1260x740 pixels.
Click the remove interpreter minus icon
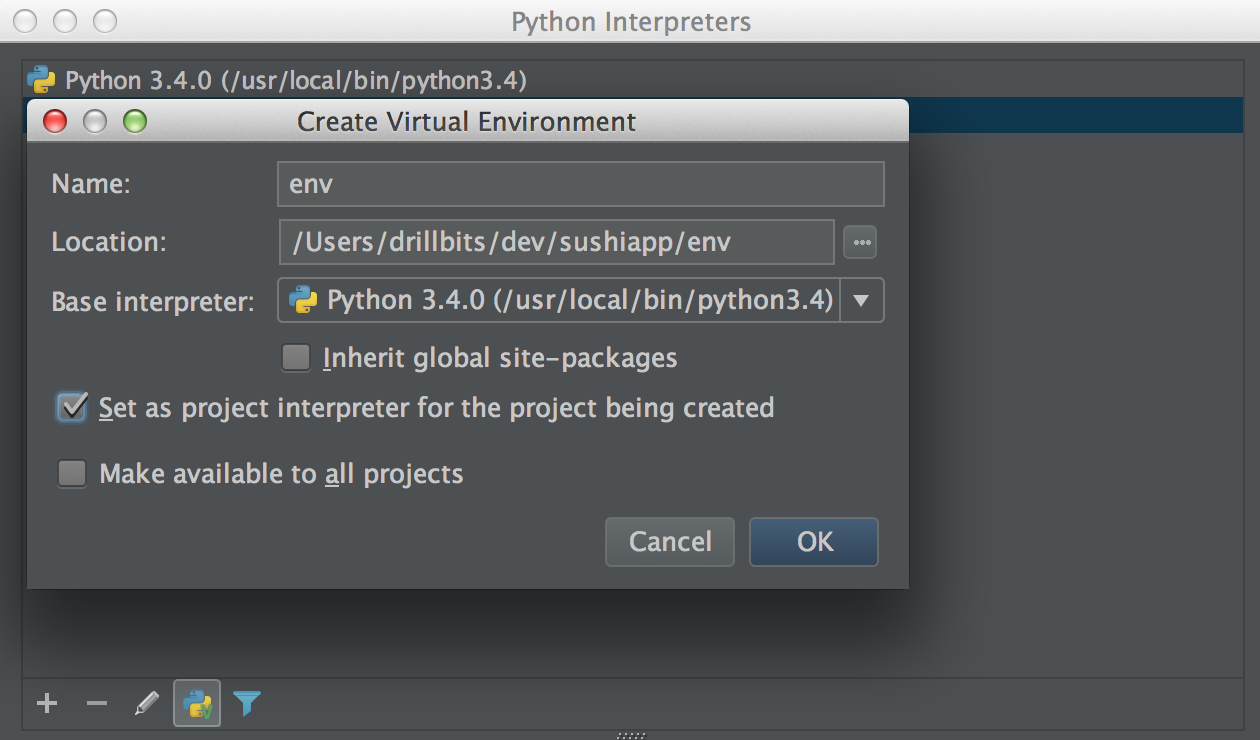pyautogui.click(x=96, y=703)
